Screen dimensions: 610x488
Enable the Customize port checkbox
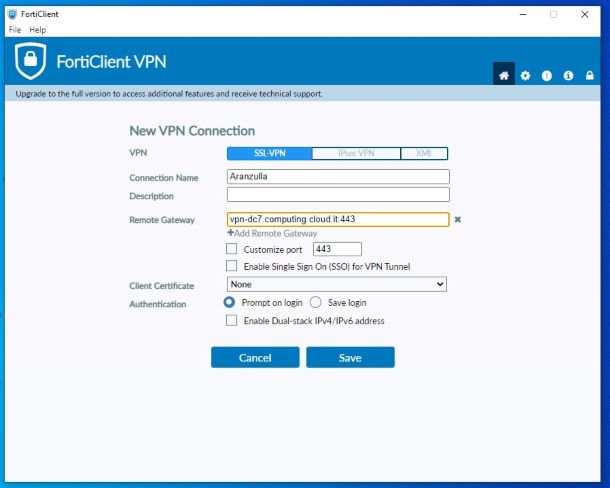(231, 249)
